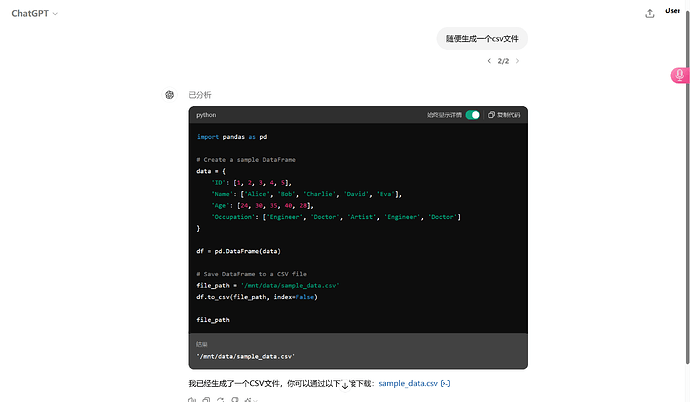Click the 'Occupation' list code line
Viewport: 690px width, 402px height.
click(x=336, y=217)
